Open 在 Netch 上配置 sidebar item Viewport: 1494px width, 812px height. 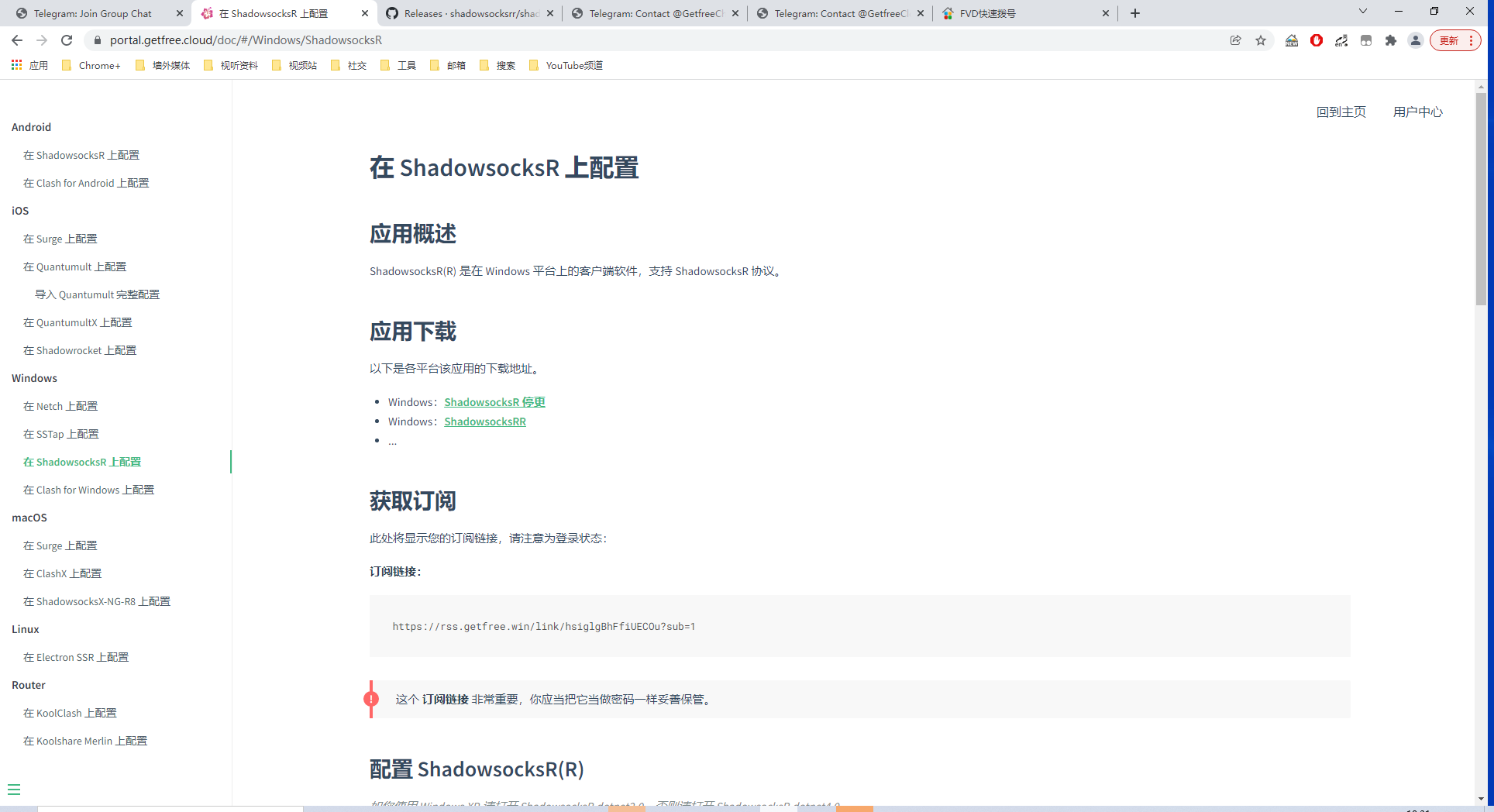tap(60, 406)
